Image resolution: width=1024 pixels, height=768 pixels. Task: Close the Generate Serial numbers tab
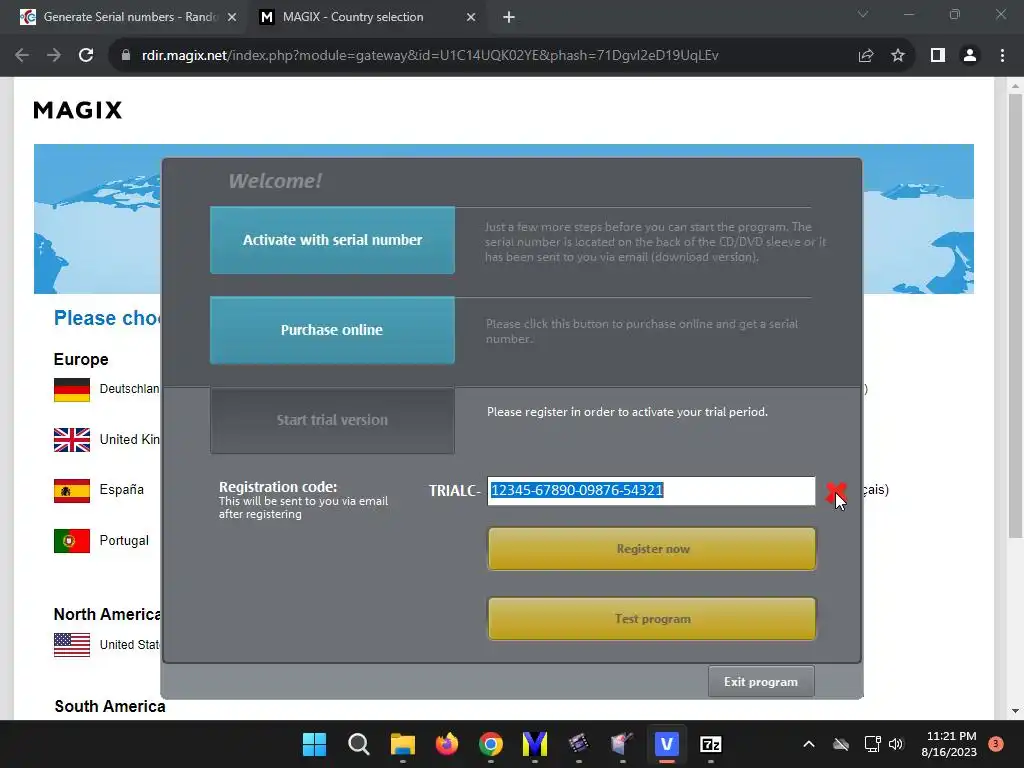(x=232, y=18)
